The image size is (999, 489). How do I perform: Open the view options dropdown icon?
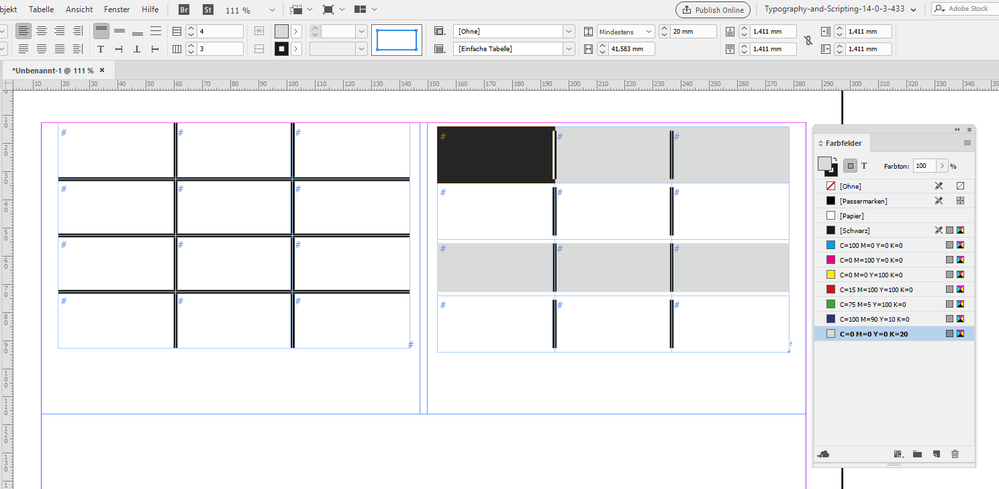click(301, 10)
